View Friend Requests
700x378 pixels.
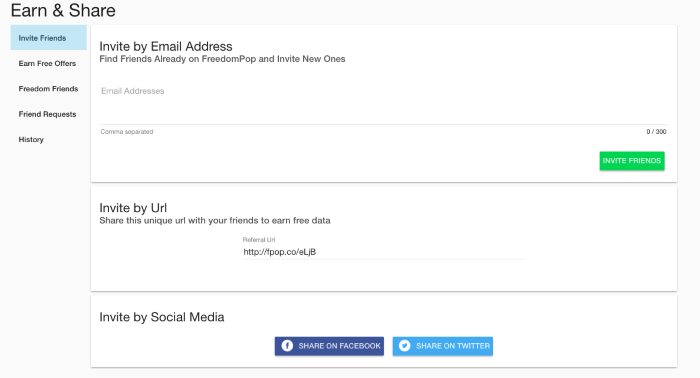tap(48, 114)
